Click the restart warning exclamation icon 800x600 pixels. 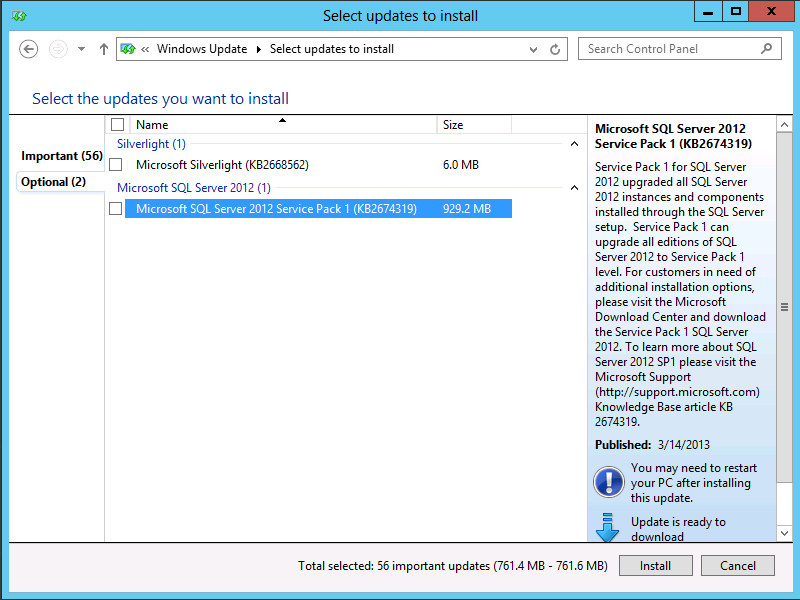pyautogui.click(x=609, y=482)
